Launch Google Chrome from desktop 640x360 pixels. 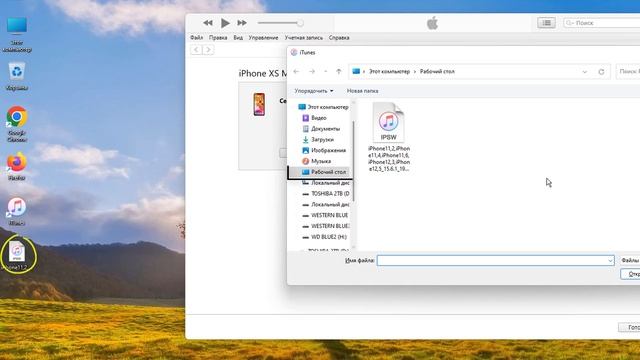click(x=17, y=124)
